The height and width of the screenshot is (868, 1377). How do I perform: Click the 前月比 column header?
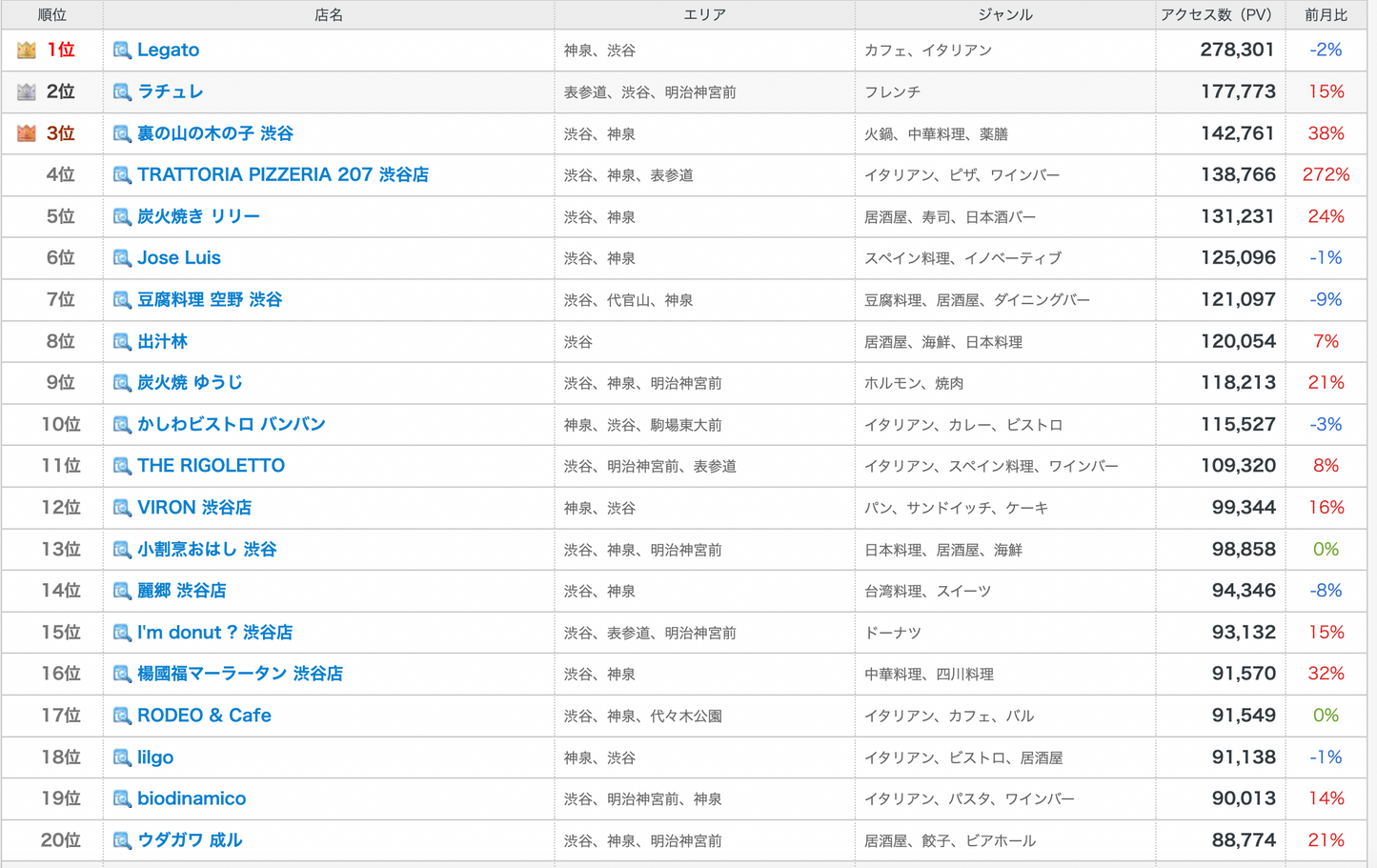1326,15
